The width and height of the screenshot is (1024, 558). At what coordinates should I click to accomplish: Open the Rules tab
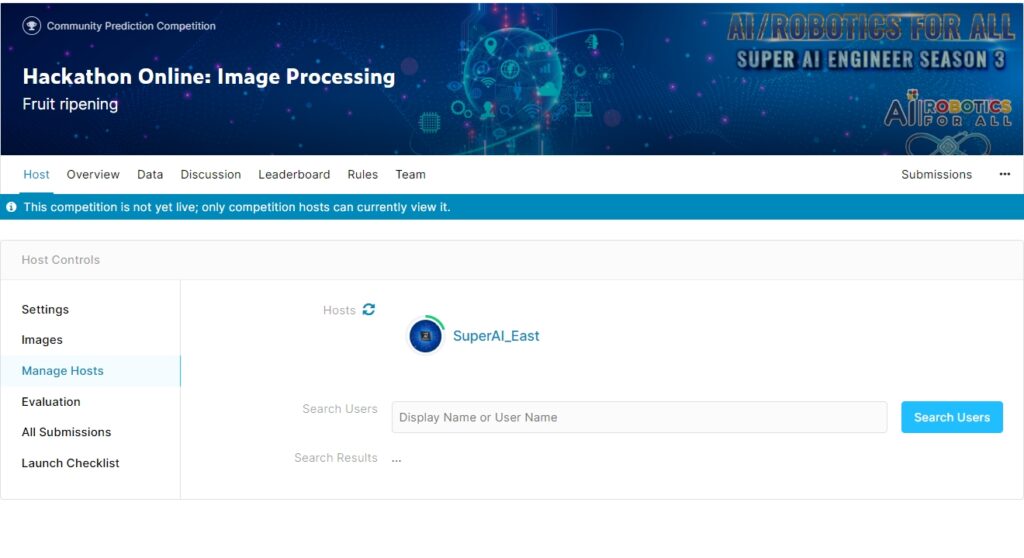coord(362,174)
